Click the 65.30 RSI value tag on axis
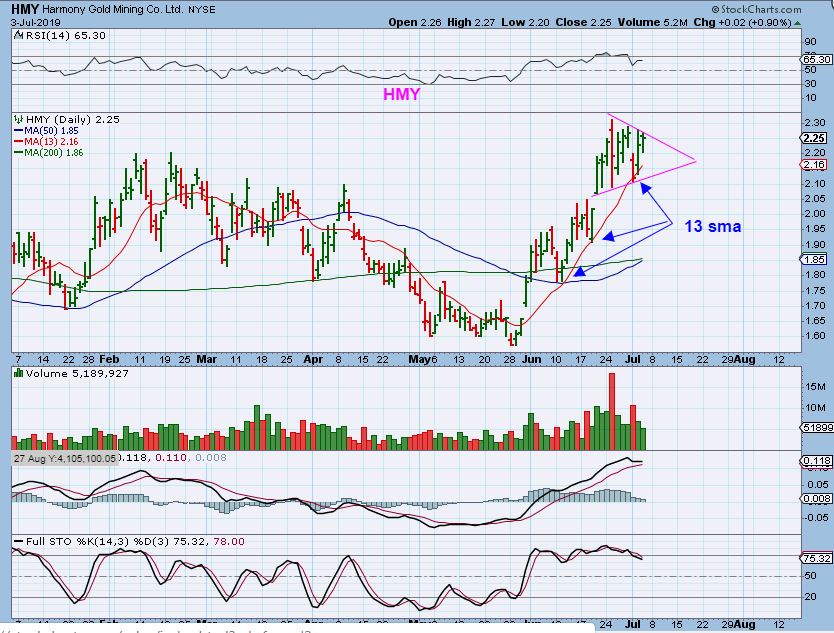The image size is (834, 633). (x=817, y=60)
